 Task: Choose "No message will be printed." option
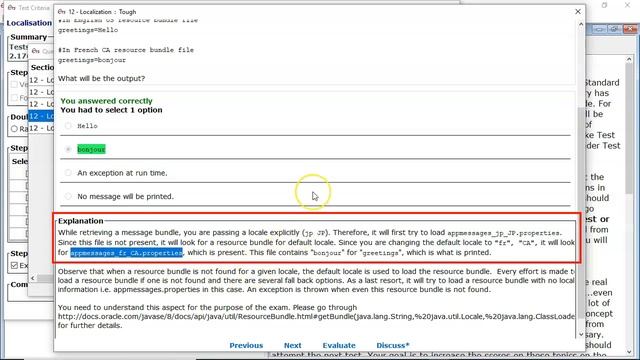coord(68,196)
